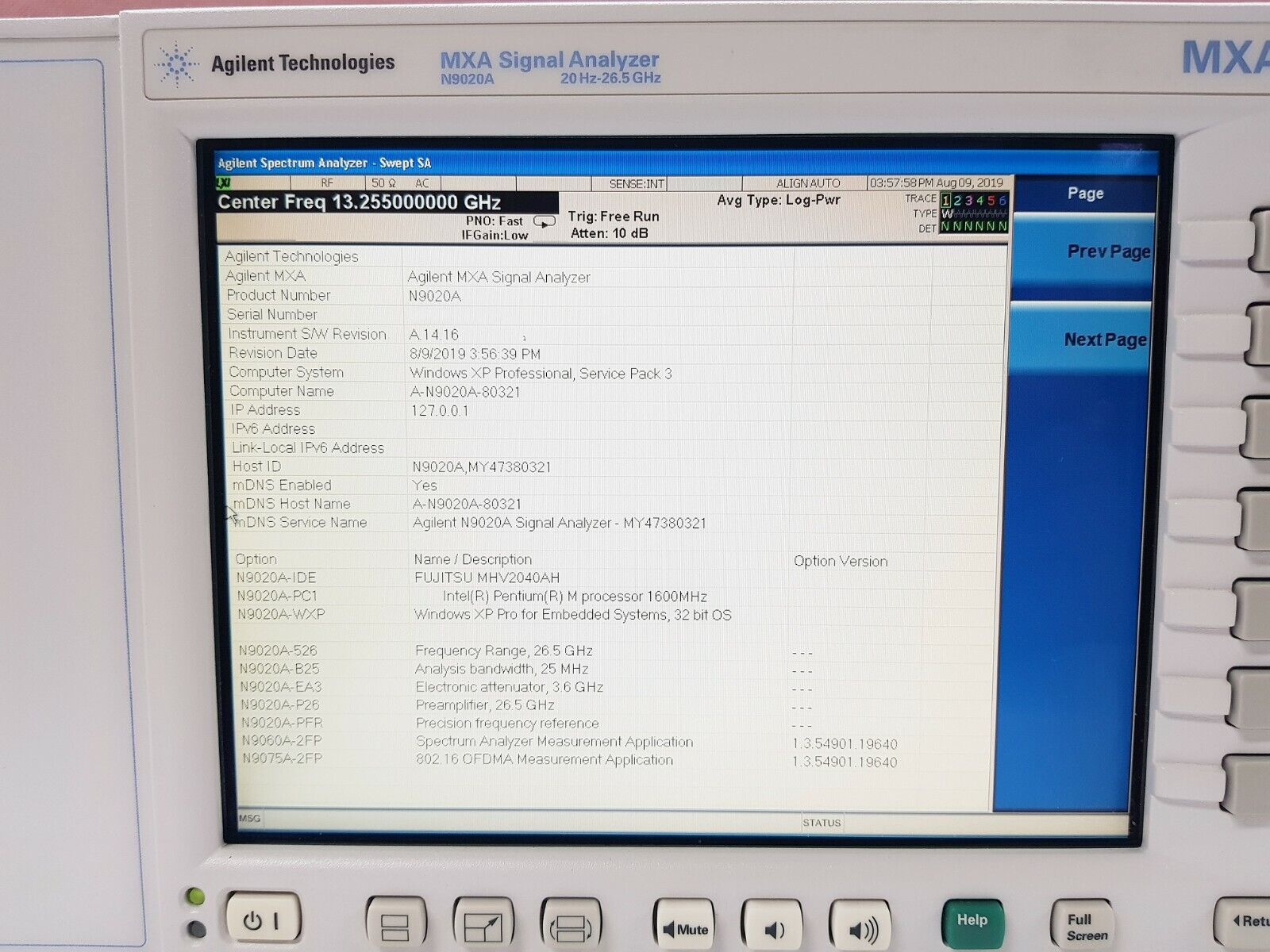Select the zoom window hardware key
Image resolution: width=1270 pixels, height=952 pixels.
pos(483,925)
